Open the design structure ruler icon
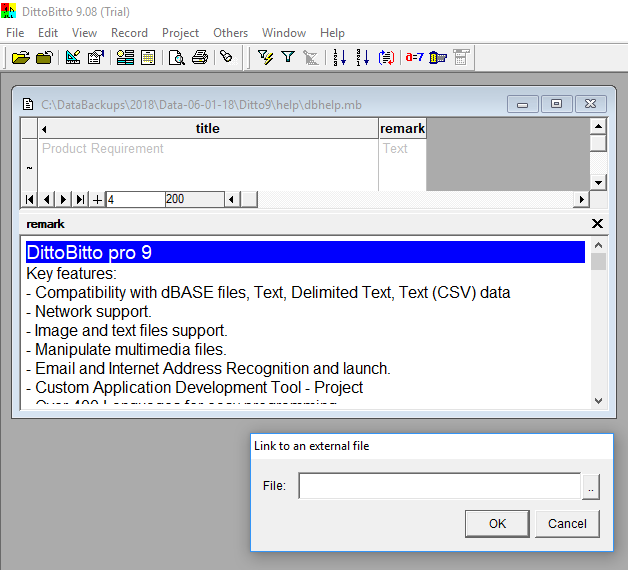 [73, 58]
